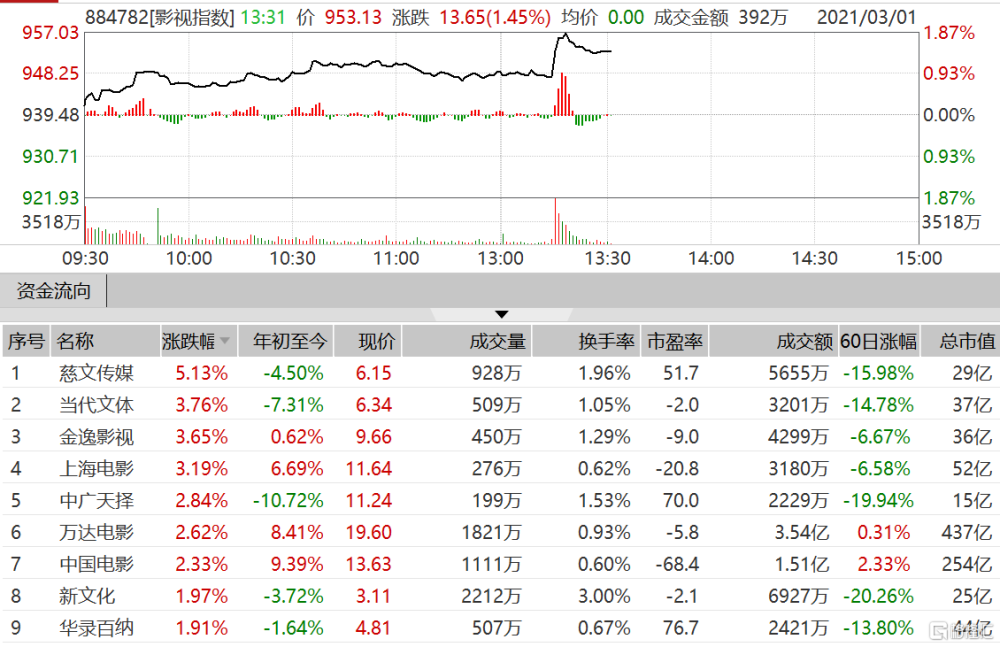Screen dimensions: 1000x647
Task: Open the 金逸影视 stock entry
Action: click(x=96, y=437)
